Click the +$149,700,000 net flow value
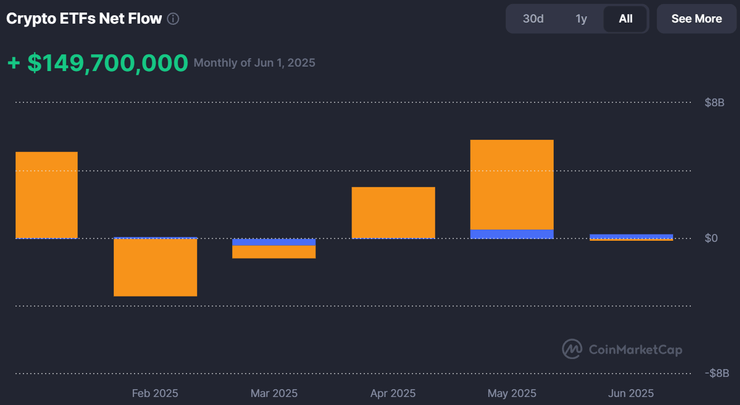Image resolution: width=740 pixels, height=405 pixels. pyautogui.click(x=98, y=63)
